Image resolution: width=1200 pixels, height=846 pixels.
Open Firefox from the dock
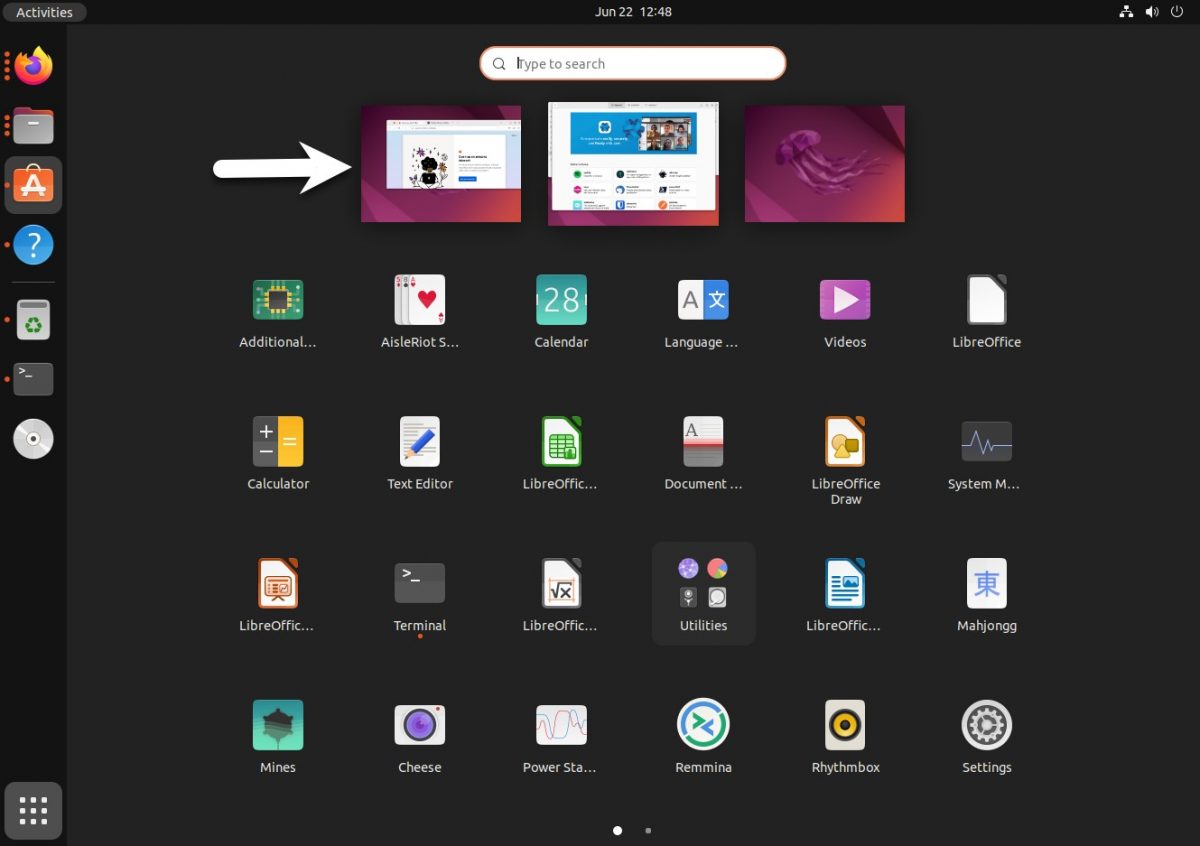click(x=33, y=67)
